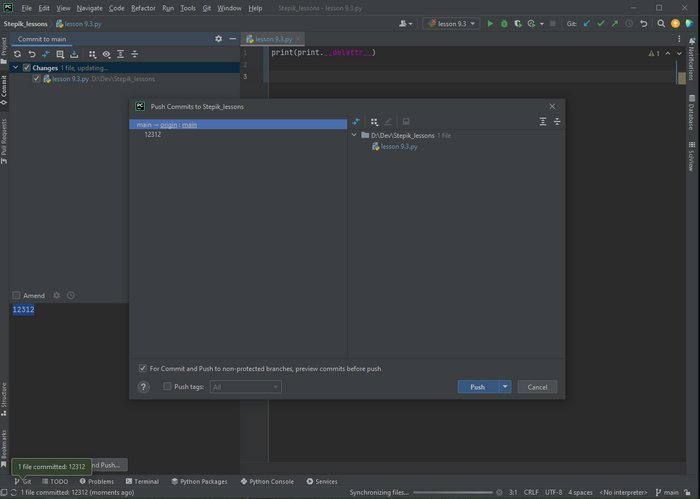Click Group By icon in push dialog
Image resolution: width=700 pixels, height=499 pixels.
[374, 122]
